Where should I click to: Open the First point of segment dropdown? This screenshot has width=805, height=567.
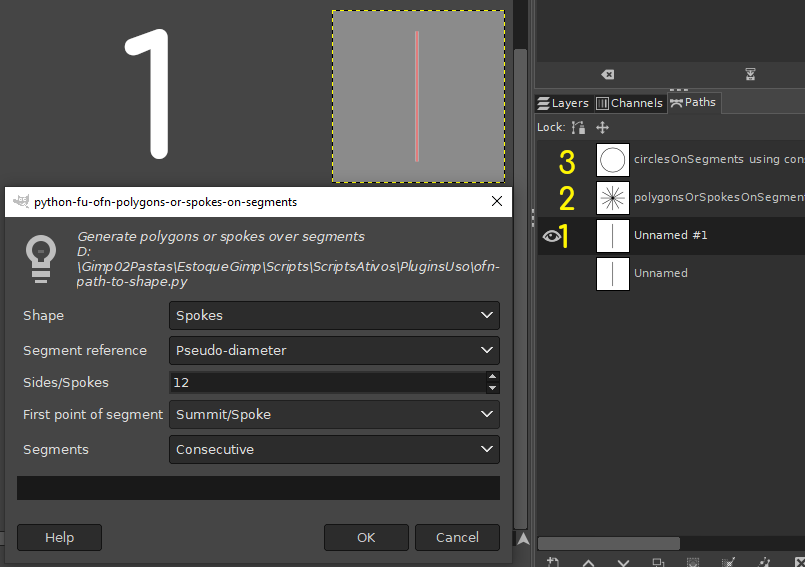click(x=334, y=414)
